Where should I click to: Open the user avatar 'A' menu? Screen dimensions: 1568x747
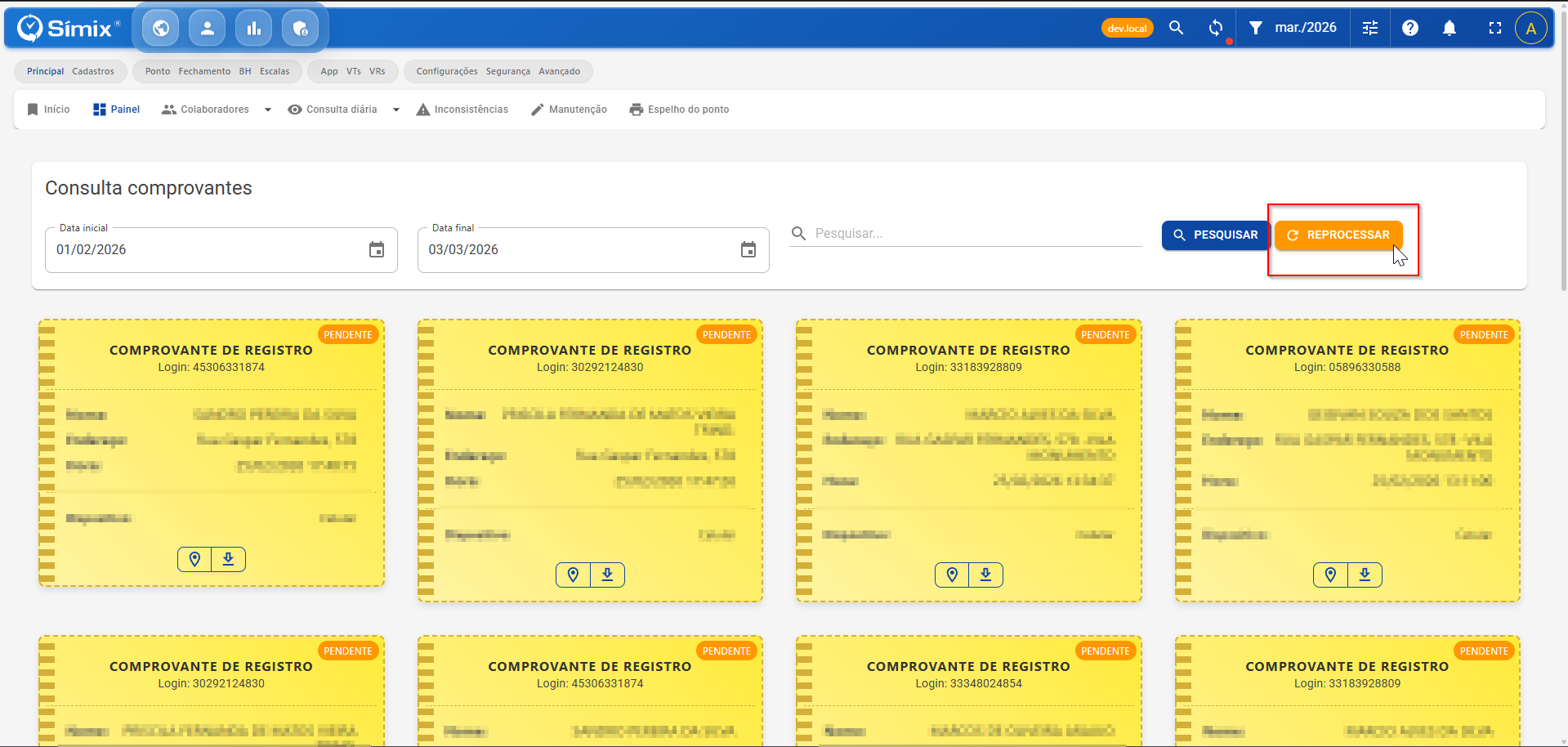pyautogui.click(x=1531, y=28)
